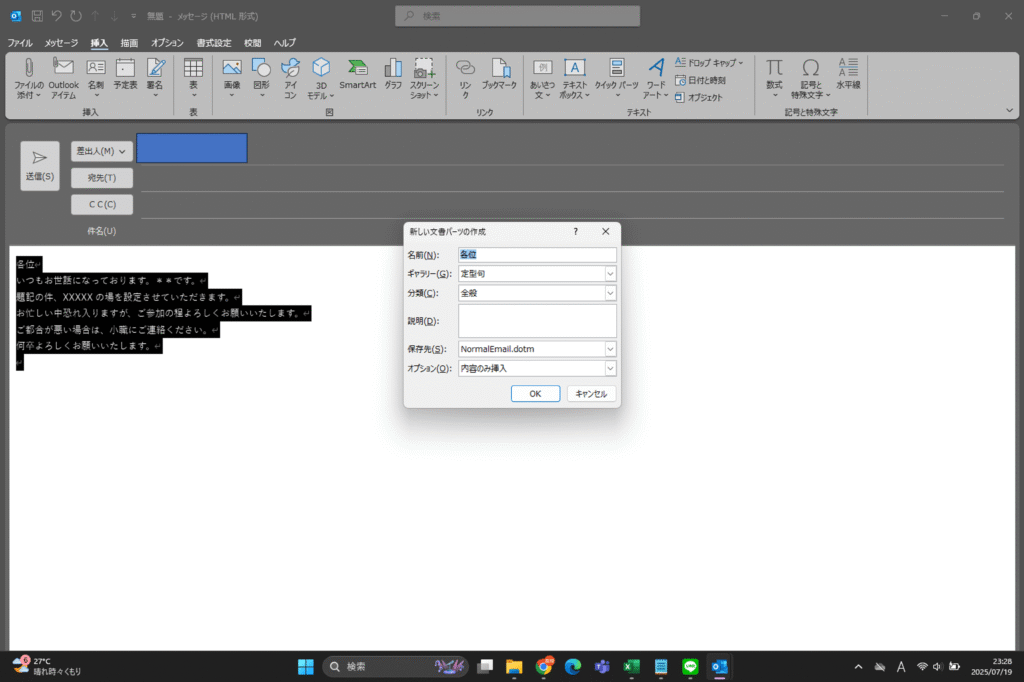Click Drop Cap (ドロップキャップ)
This screenshot has width=1024, height=682.
point(709,63)
